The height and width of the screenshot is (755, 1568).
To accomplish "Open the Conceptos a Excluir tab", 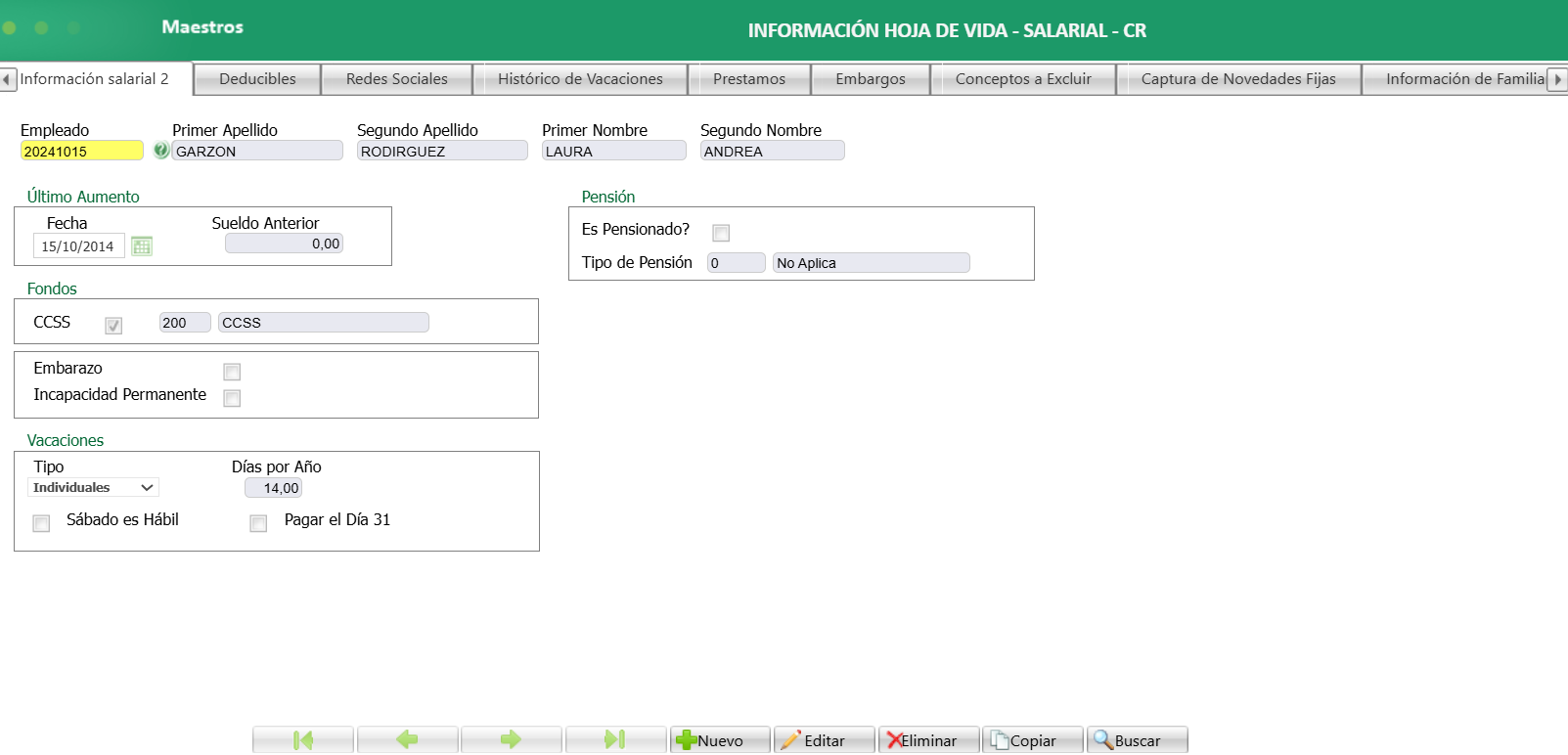I will [x=1023, y=79].
